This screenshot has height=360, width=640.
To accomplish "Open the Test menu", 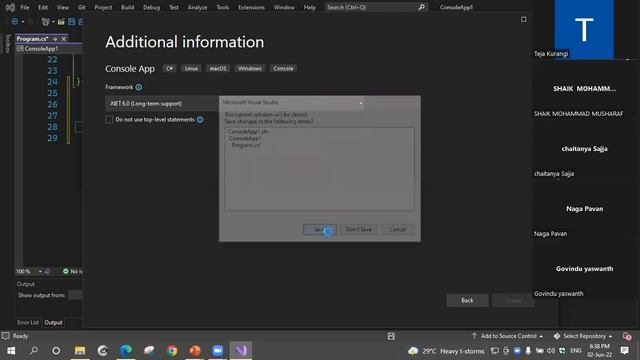I will click(173, 7).
